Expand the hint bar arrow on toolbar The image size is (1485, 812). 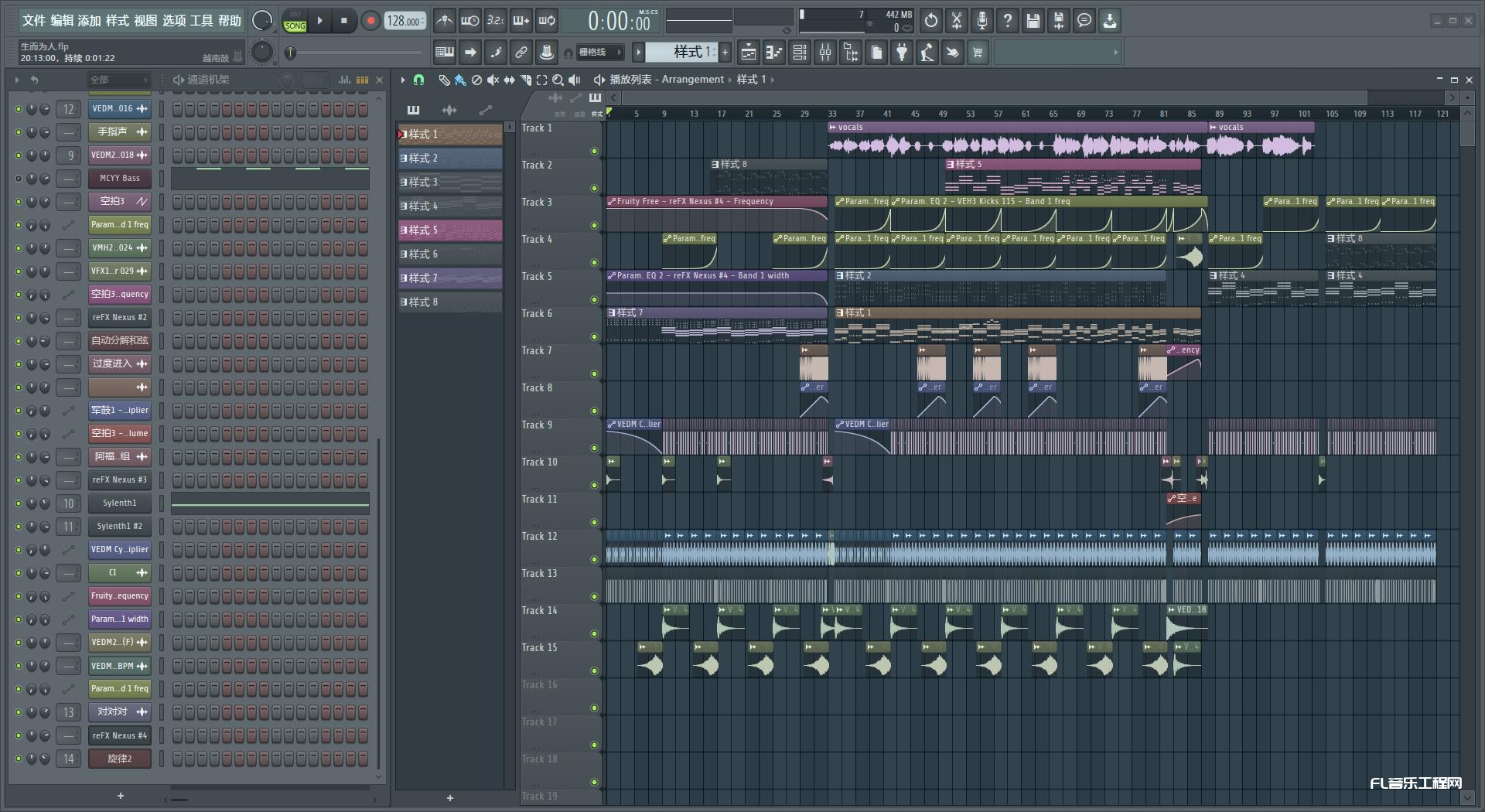[x=1115, y=53]
